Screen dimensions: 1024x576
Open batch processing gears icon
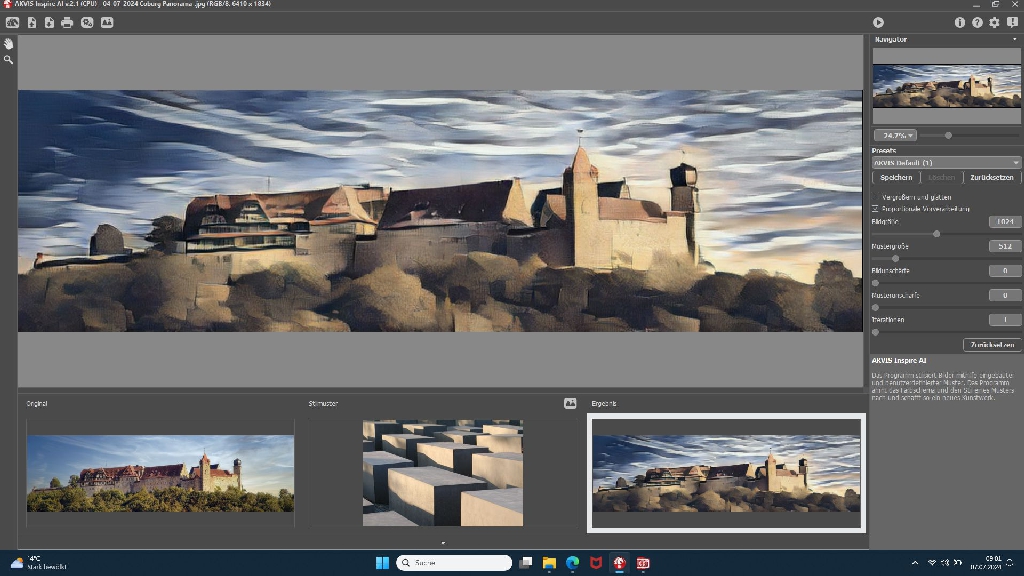87,23
